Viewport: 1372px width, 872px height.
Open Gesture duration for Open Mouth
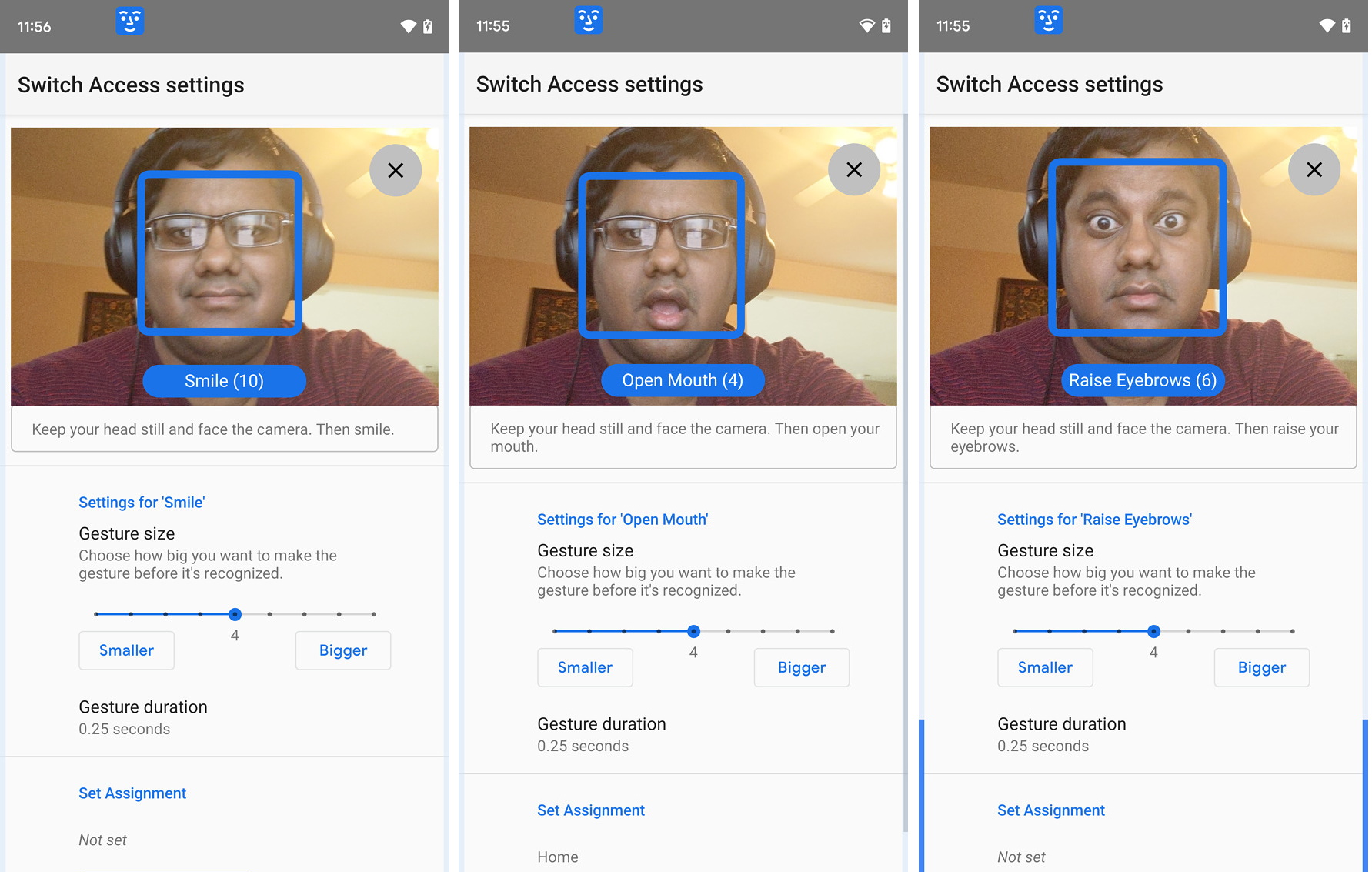click(x=602, y=734)
